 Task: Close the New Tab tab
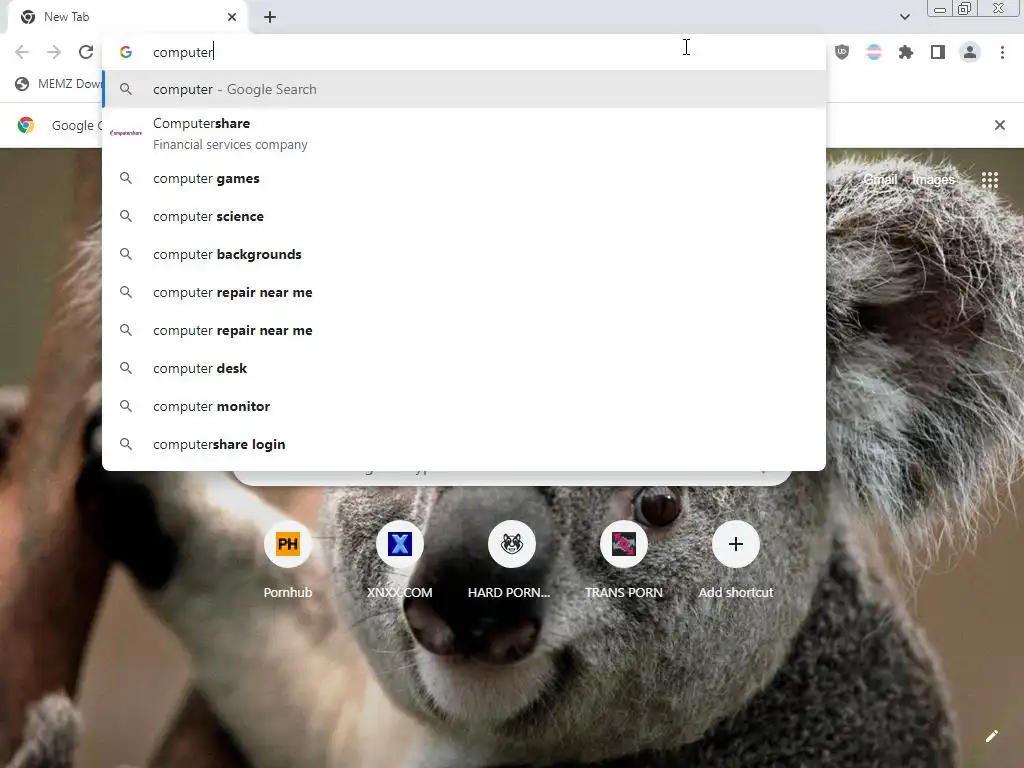click(x=232, y=17)
